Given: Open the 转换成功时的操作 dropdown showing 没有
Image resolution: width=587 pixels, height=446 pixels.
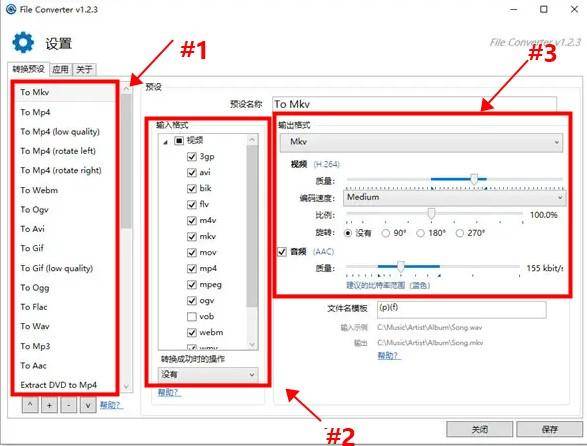Looking at the screenshot, I should coord(208,374).
